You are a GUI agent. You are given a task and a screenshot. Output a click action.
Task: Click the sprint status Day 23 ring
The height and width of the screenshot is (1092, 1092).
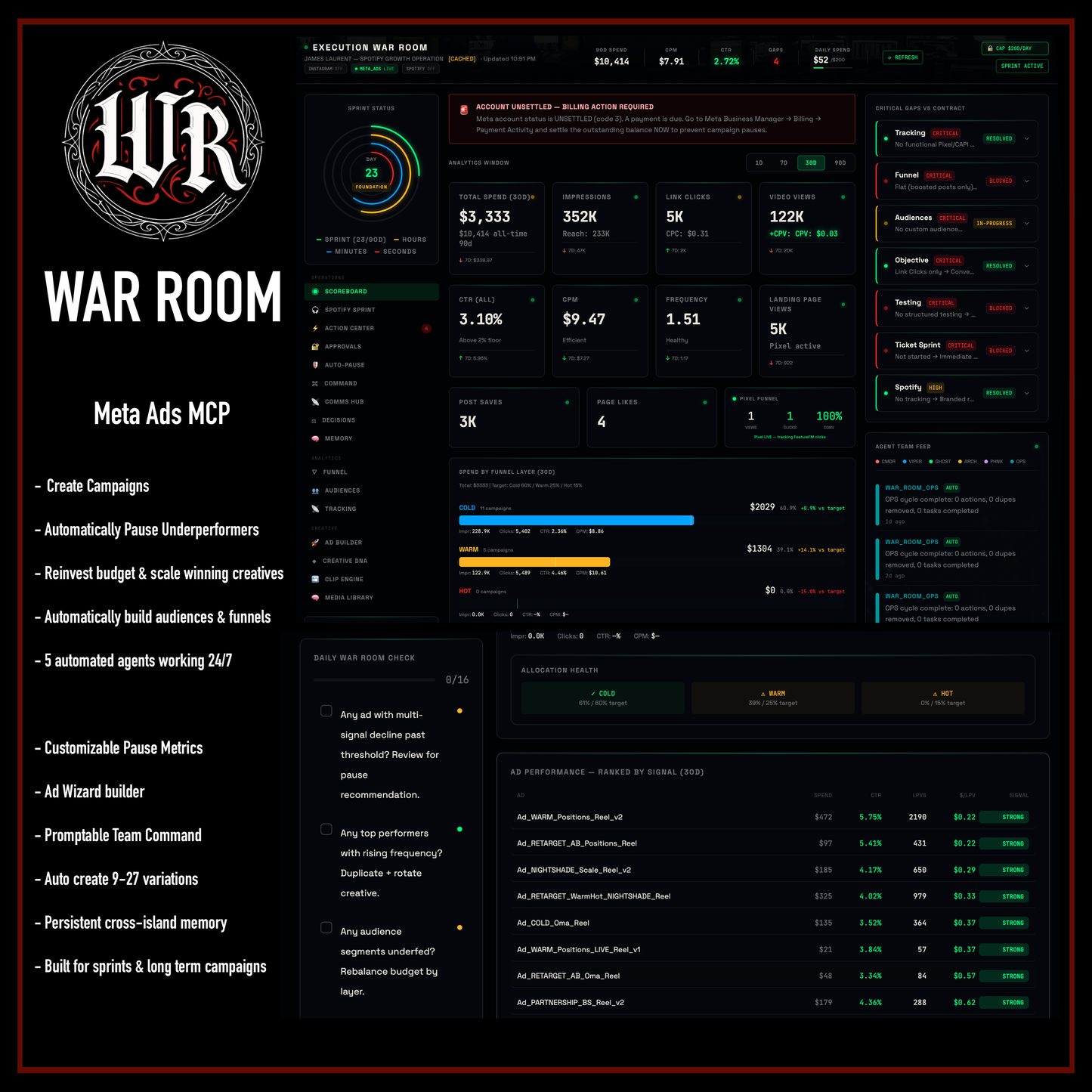pyautogui.click(x=371, y=173)
